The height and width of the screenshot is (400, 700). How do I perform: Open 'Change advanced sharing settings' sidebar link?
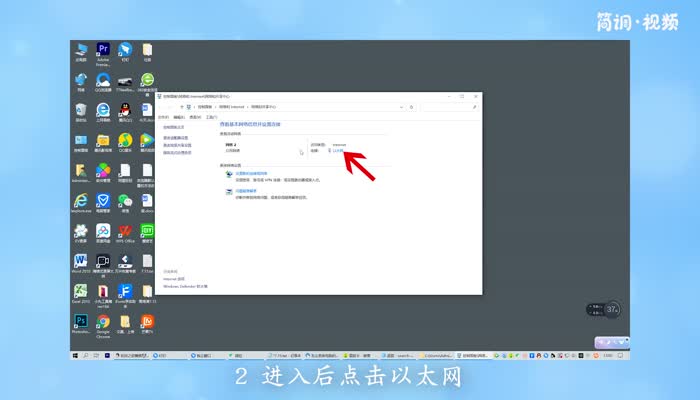pos(177,145)
